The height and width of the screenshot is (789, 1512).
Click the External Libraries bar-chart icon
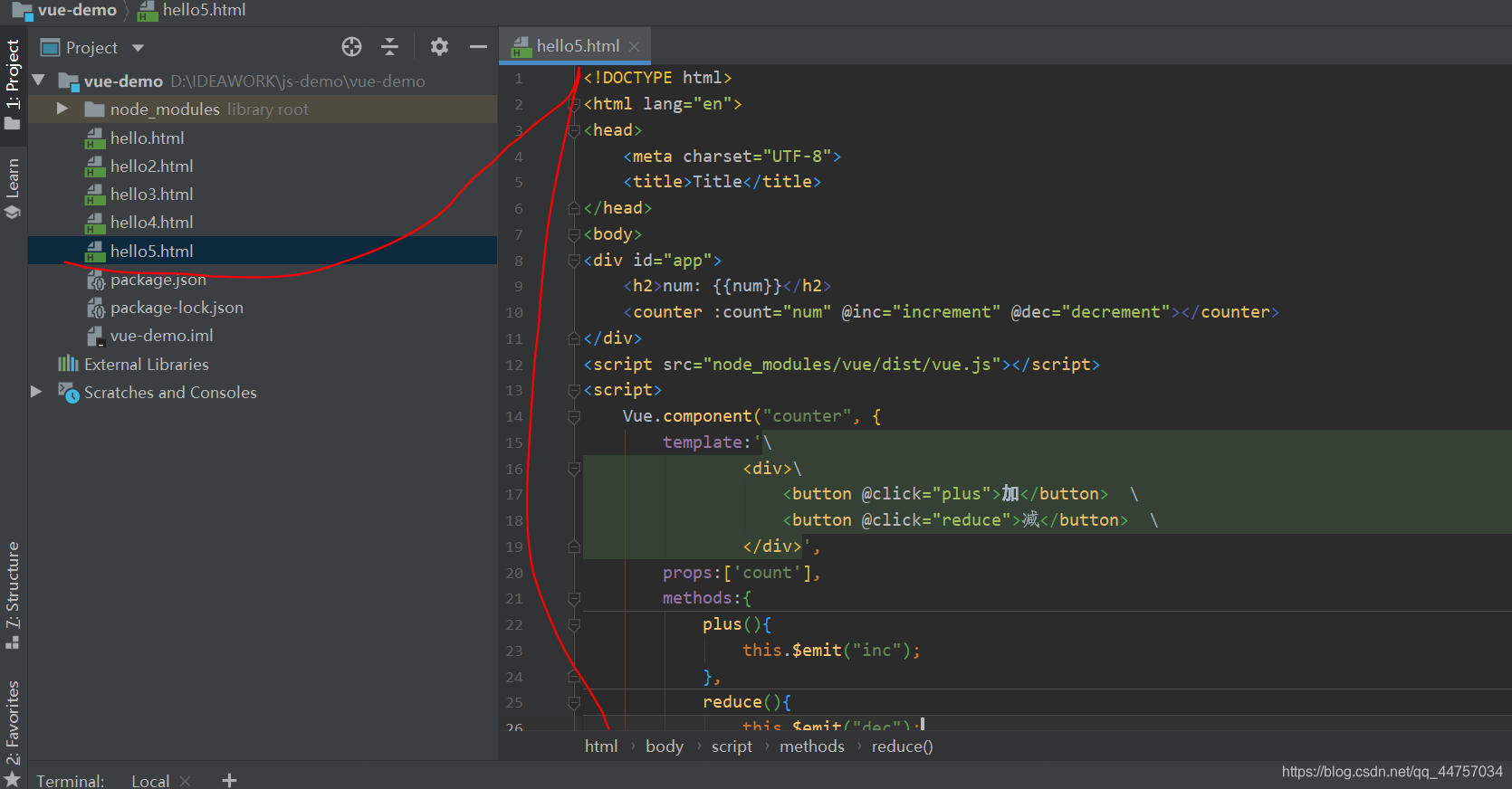pyautogui.click(x=68, y=364)
